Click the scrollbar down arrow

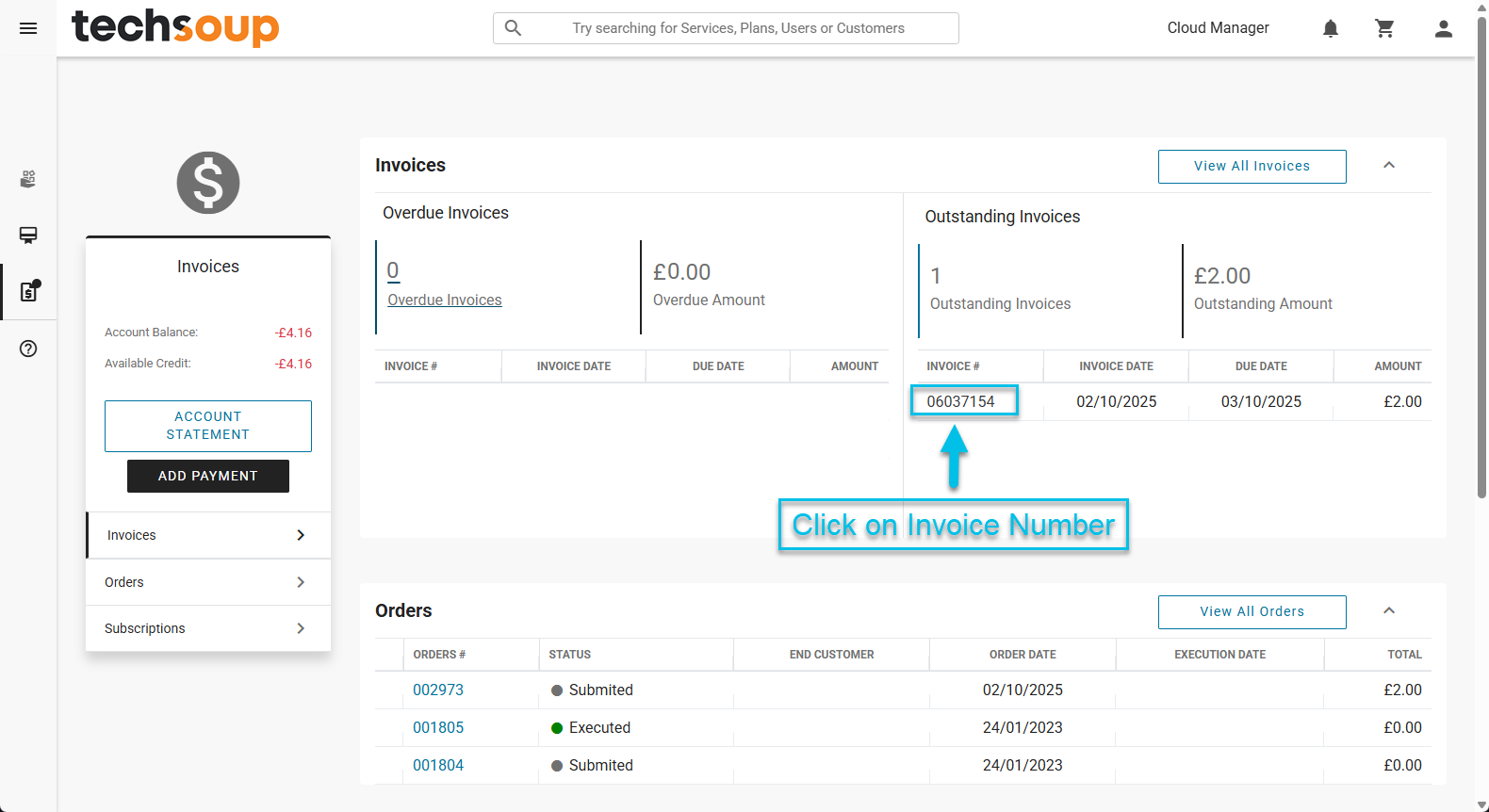point(1481,805)
